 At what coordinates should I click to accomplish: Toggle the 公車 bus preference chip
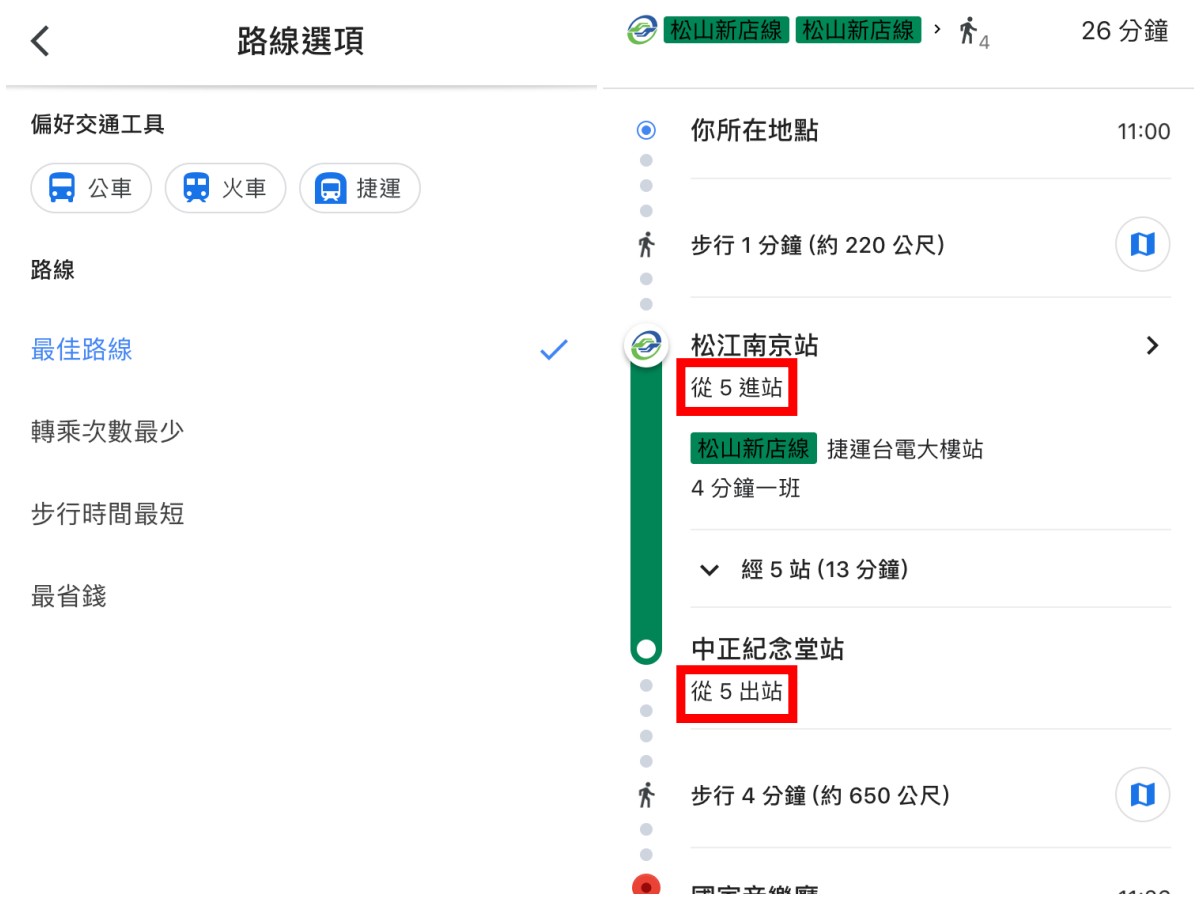pyautogui.click(x=91, y=188)
